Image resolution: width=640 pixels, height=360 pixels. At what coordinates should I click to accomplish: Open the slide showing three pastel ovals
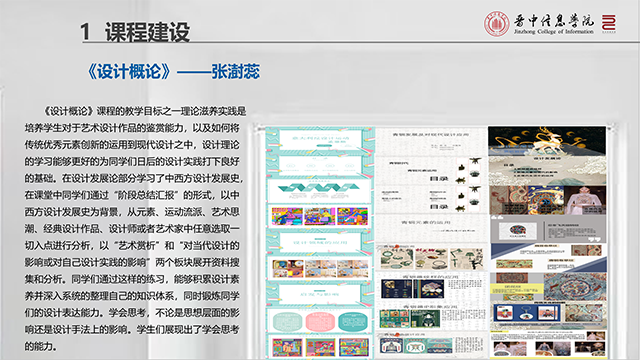coord(320,321)
